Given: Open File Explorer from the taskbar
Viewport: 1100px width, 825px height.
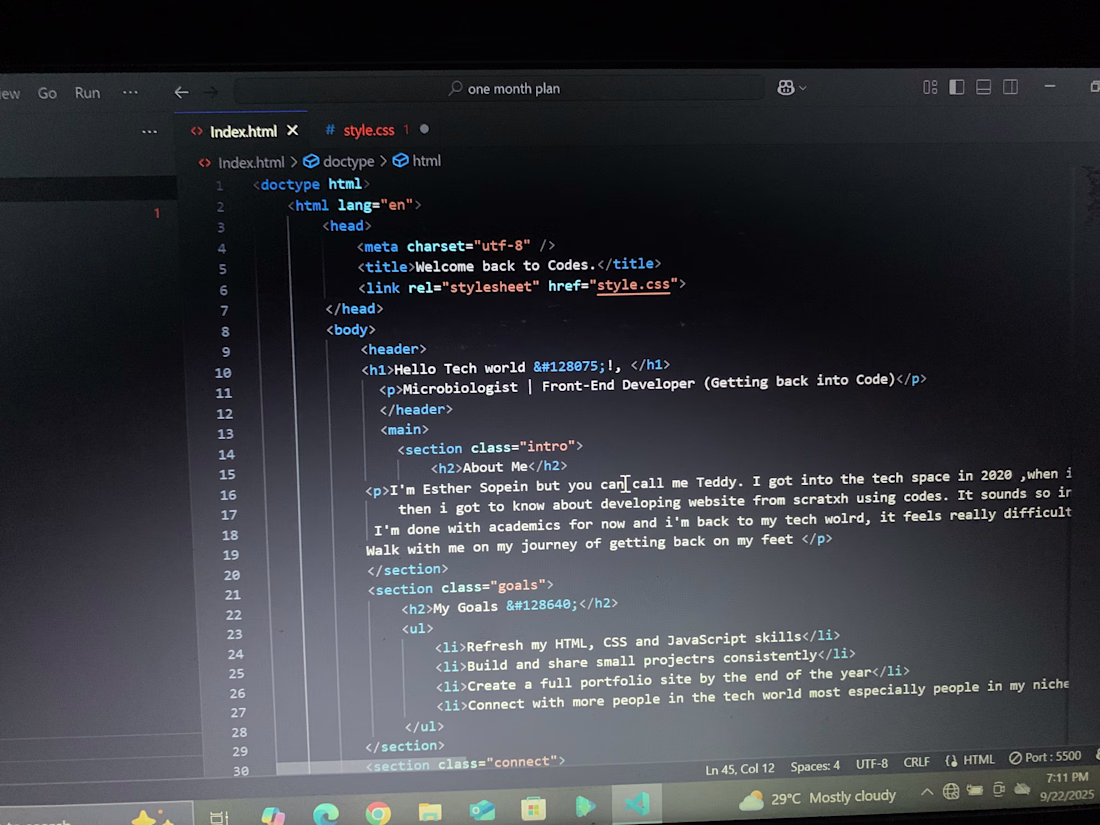Looking at the screenshot, I should click(x=430, y=811).
